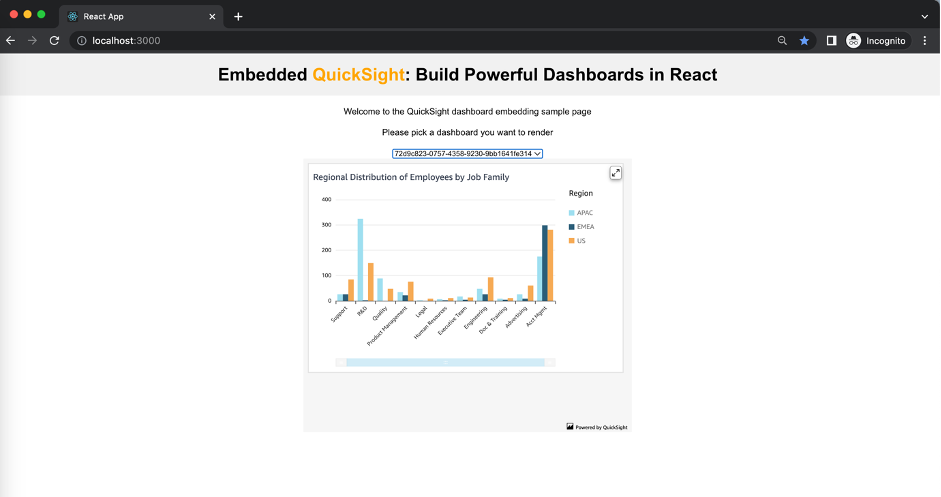Click the chart horizontal scrollbar
The height and width of the screenshot is (497, 941).
pyautogui.click(x=445, y=363)
